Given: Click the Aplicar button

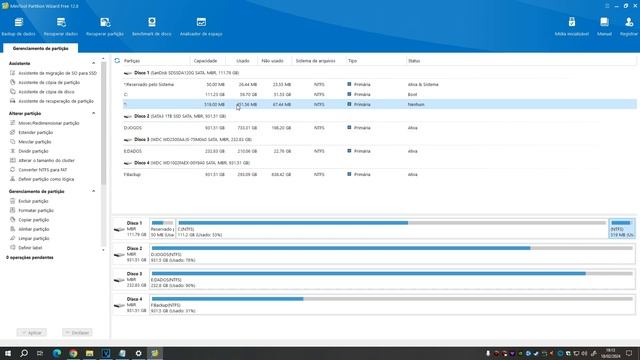Looking at the screenshot, I should 32,333.
